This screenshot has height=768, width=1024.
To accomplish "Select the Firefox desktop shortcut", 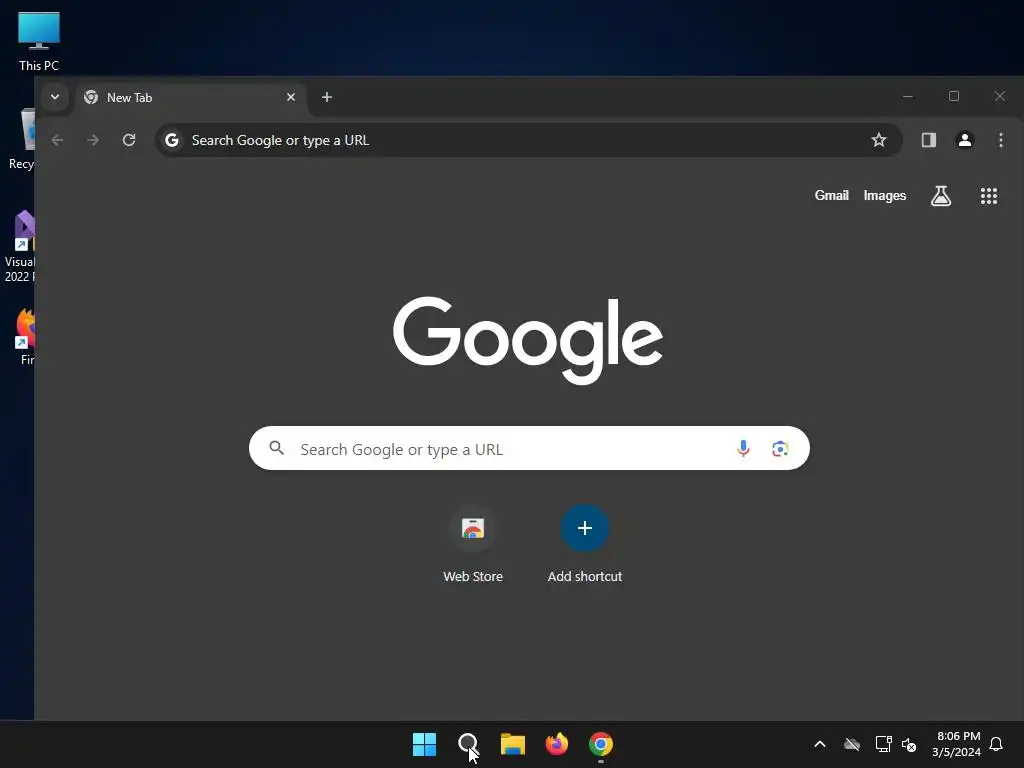I will pyautogui.click(x=24, y=336).
